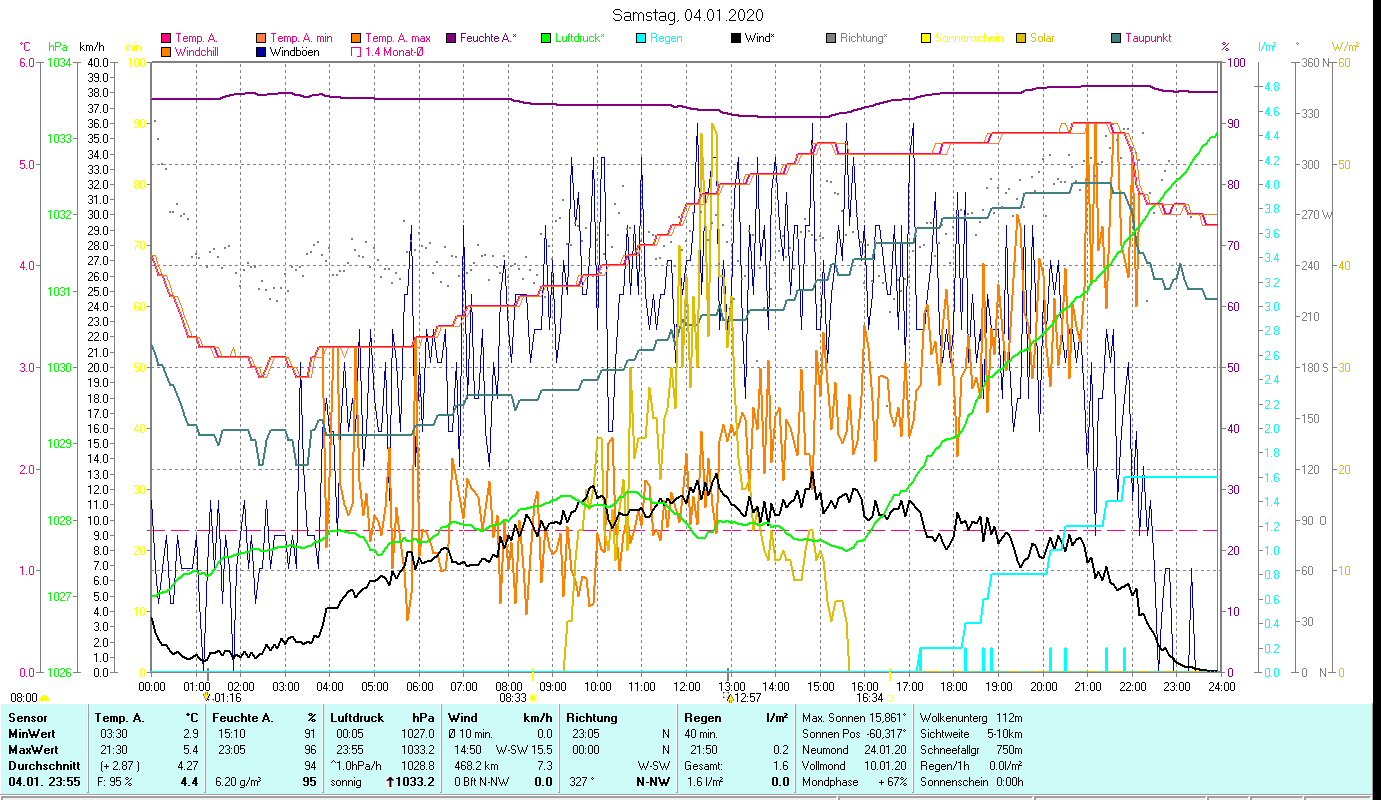Viewport: 1381px width, 800px height.
Task: Click the dark blue Windböen legend square
Action: tap(261, 52)
